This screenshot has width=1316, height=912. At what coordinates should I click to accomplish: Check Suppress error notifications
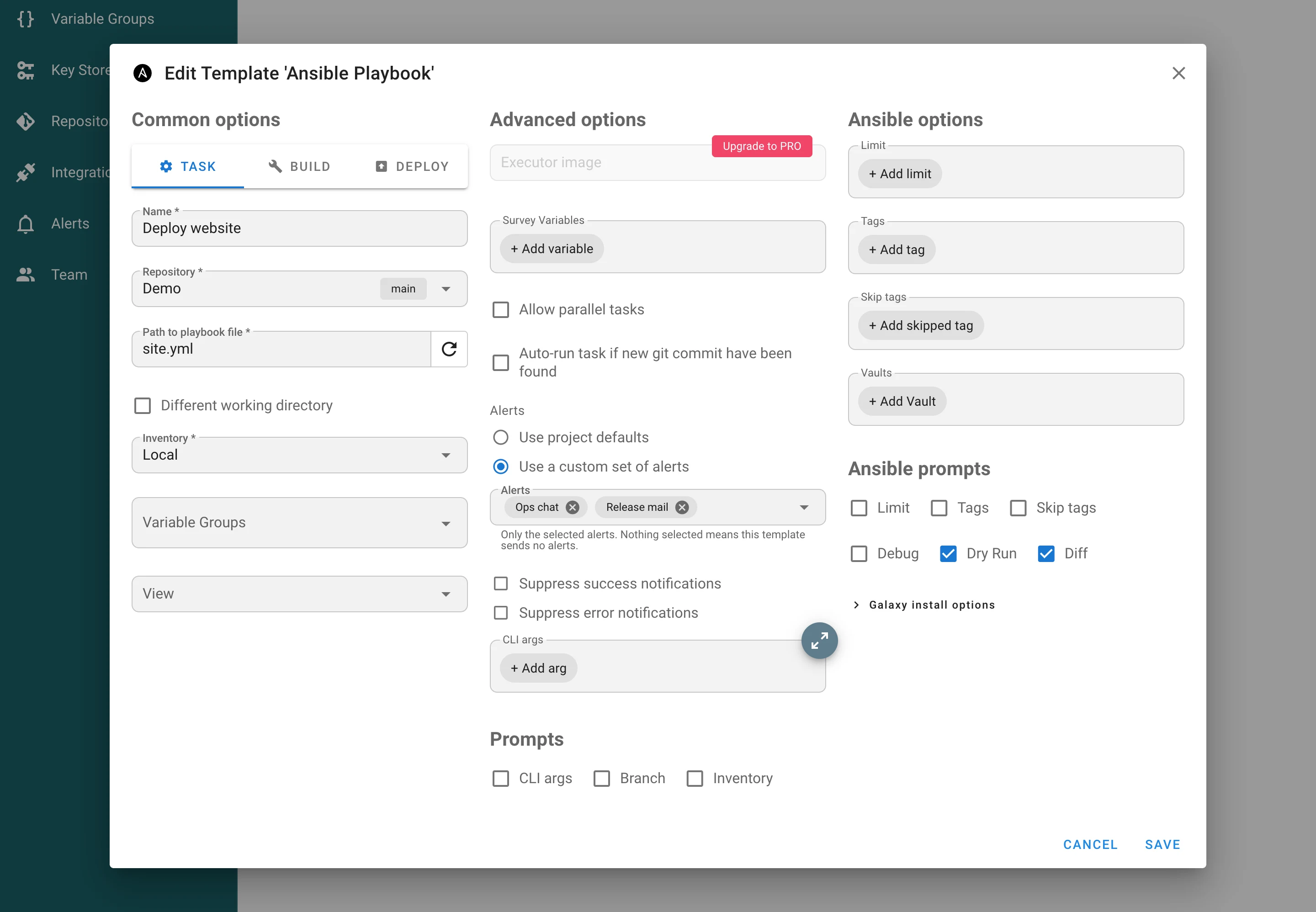tap(500, 613)
